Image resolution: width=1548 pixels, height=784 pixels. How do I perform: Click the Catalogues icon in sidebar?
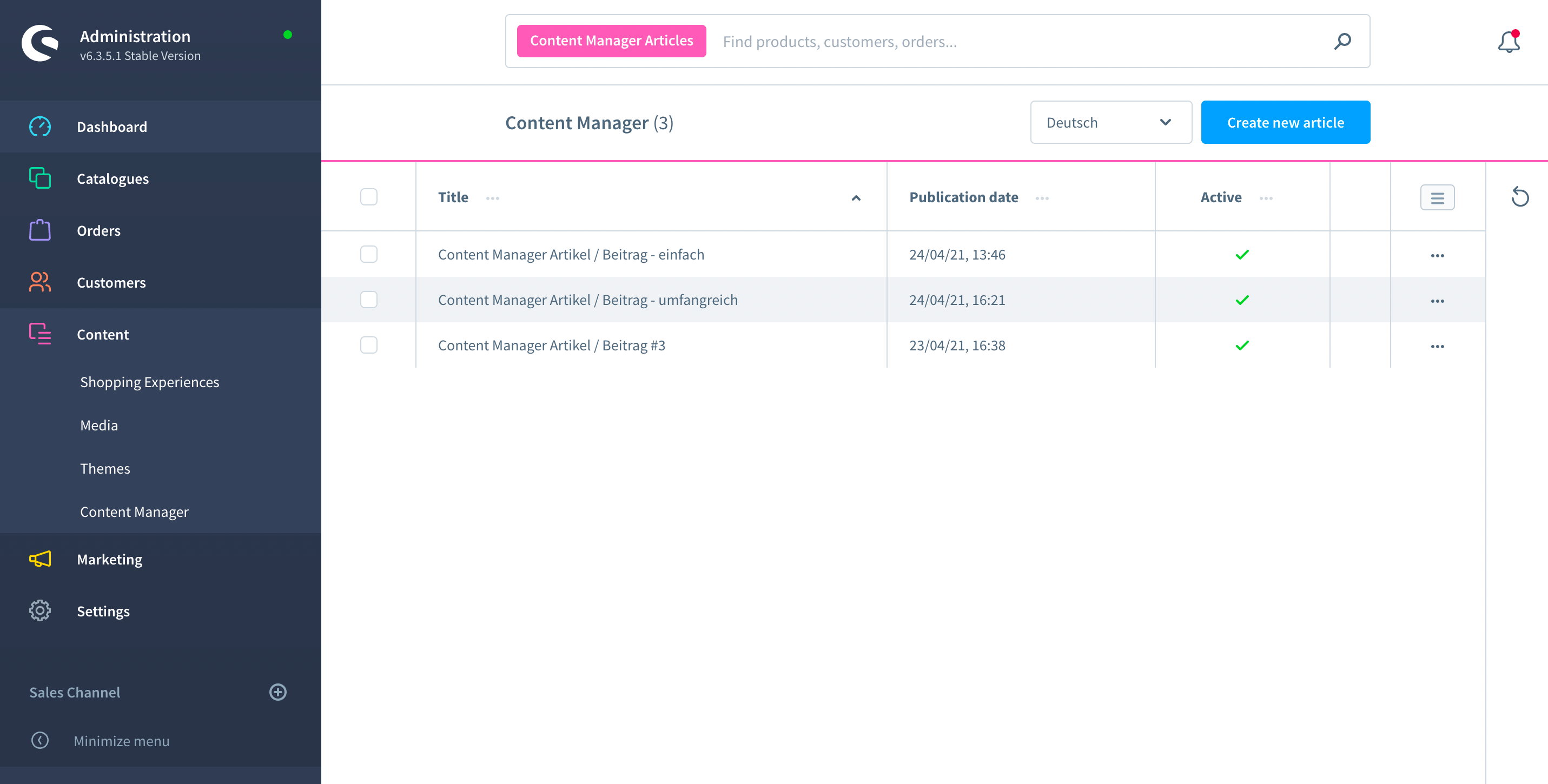pos(39,178)
